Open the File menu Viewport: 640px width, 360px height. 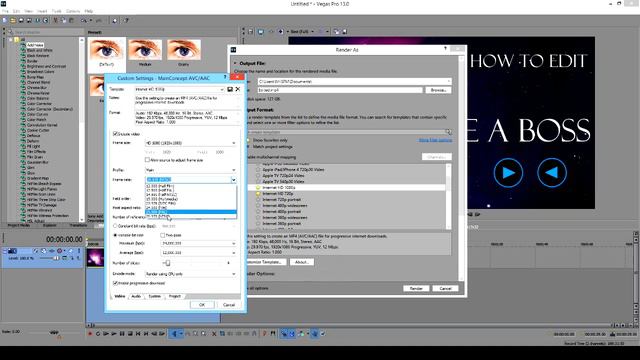coord(5,11)
